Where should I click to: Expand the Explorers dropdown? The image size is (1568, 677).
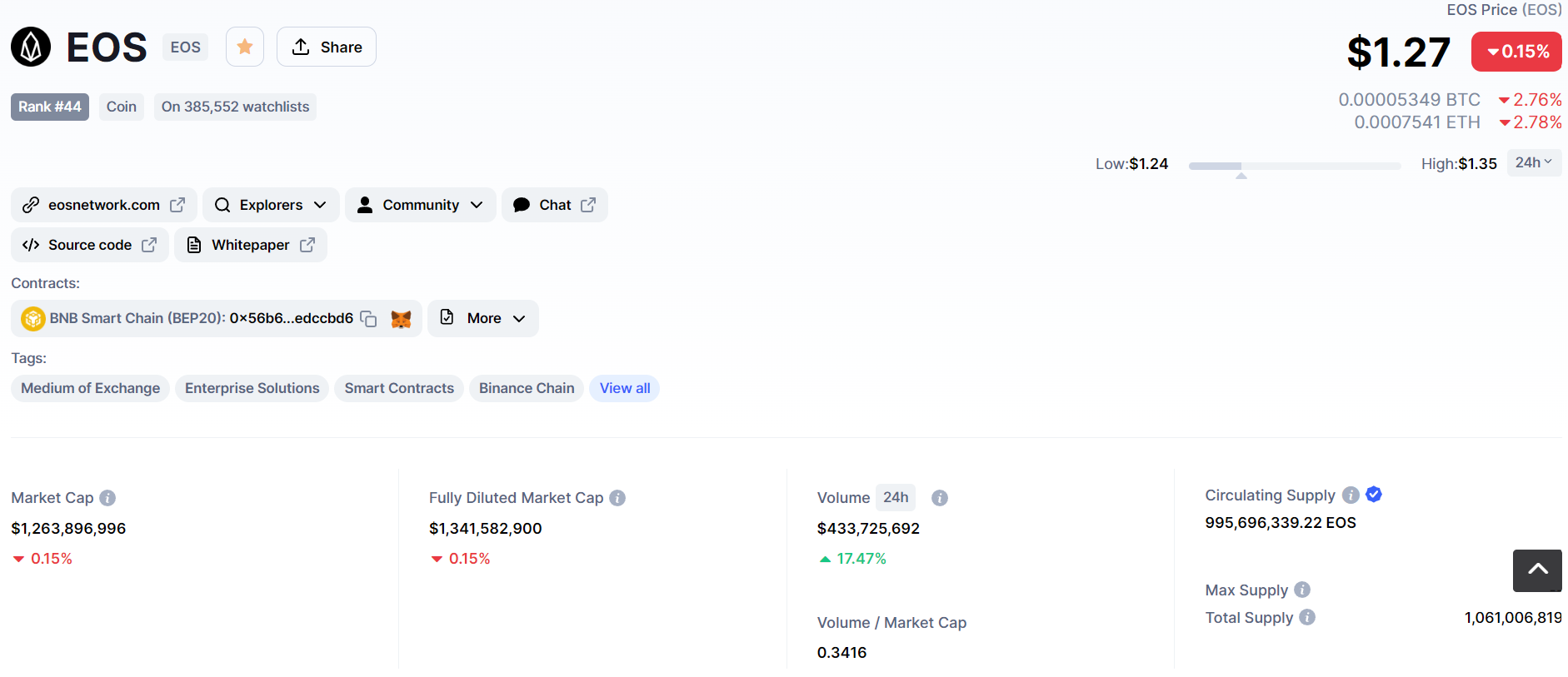(x=271, y=205)
